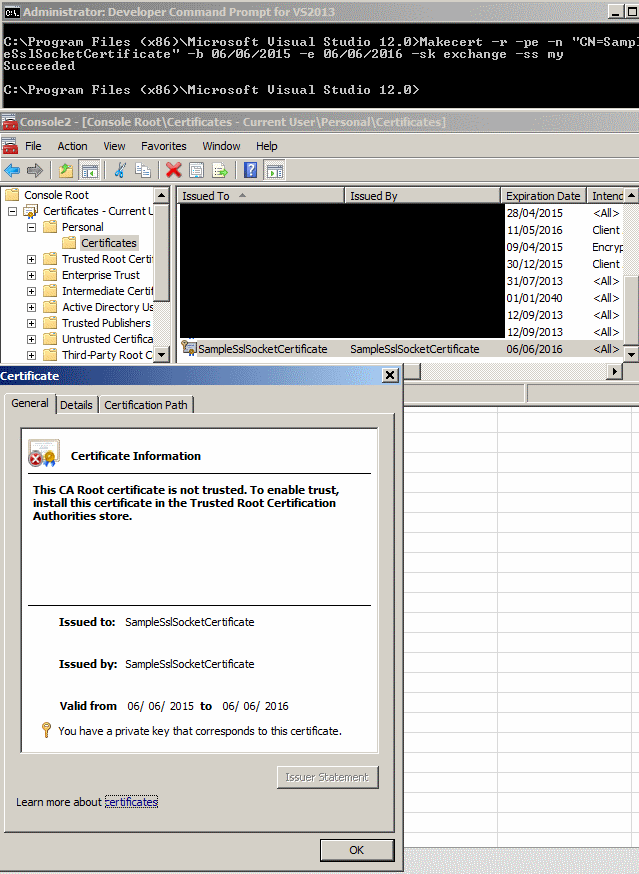Expand the Enterprise Trust node
Viewport: 639px width, 874px height.
(31, 275)
